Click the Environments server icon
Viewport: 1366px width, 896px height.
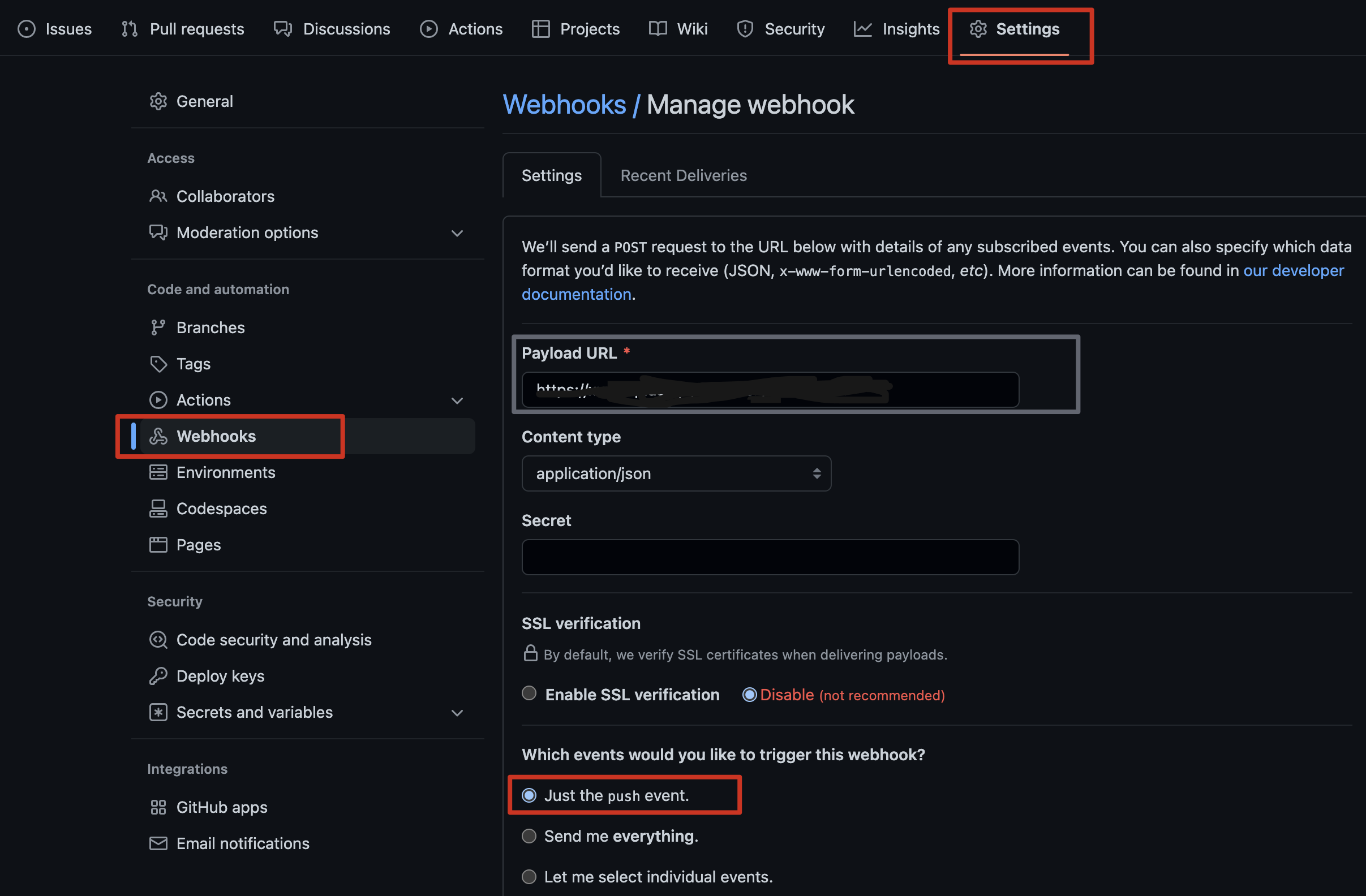point(158,472)
